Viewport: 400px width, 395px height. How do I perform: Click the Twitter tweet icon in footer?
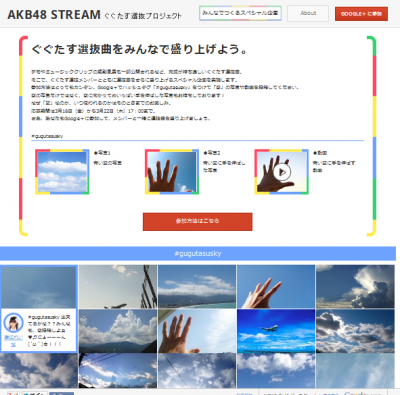click(x=35, y=393)
